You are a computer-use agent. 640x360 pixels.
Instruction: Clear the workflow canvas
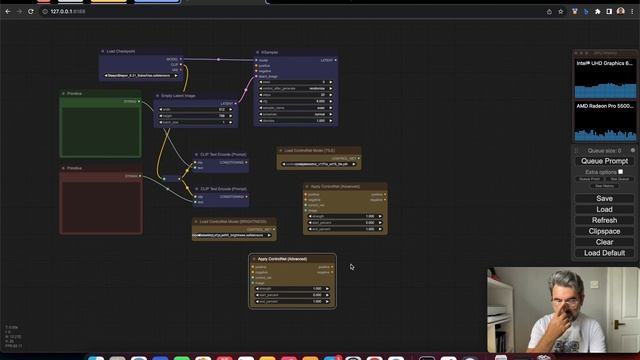(604, 242)
